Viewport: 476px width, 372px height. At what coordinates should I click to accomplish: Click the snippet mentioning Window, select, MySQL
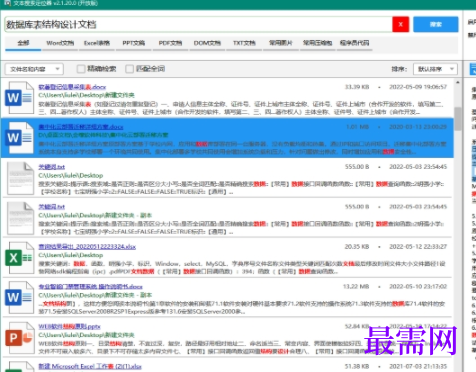click(x=242, y=268)
